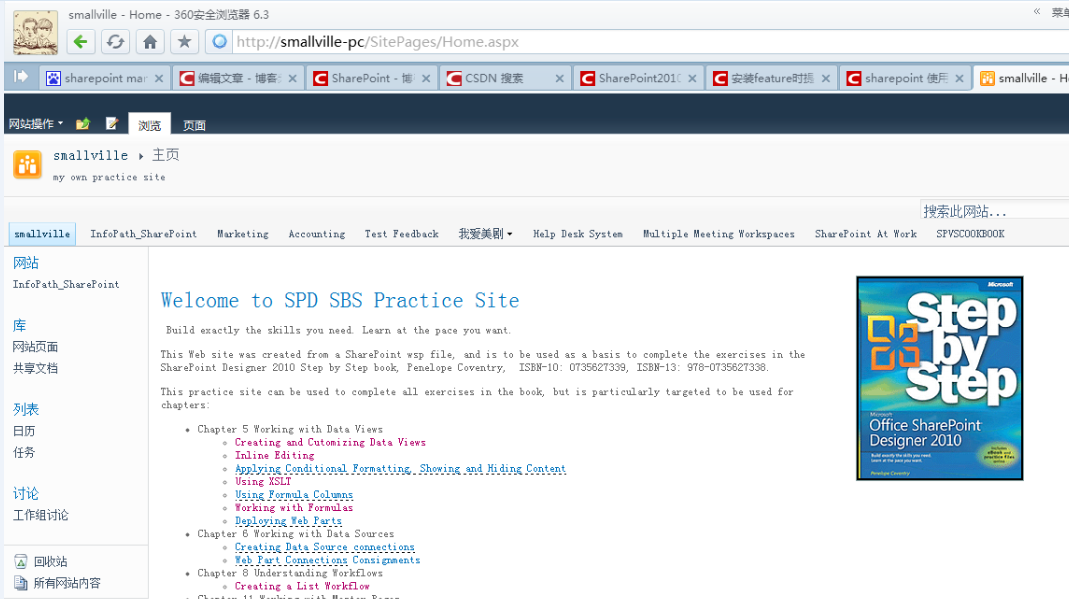Open the browser user avatar picture
The height and width of the screenshot is (599, 1069).
pyautogui.click(x=35, y=32)
